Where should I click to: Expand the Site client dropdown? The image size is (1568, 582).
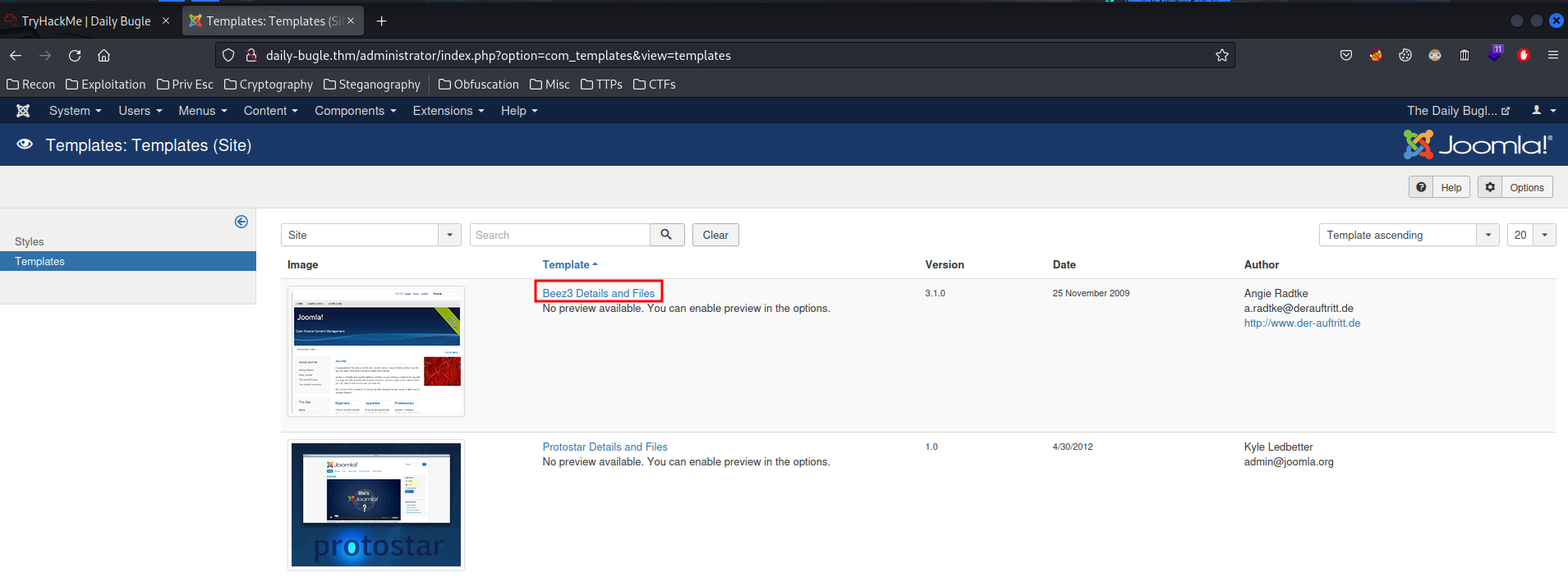tap(371, 235)
